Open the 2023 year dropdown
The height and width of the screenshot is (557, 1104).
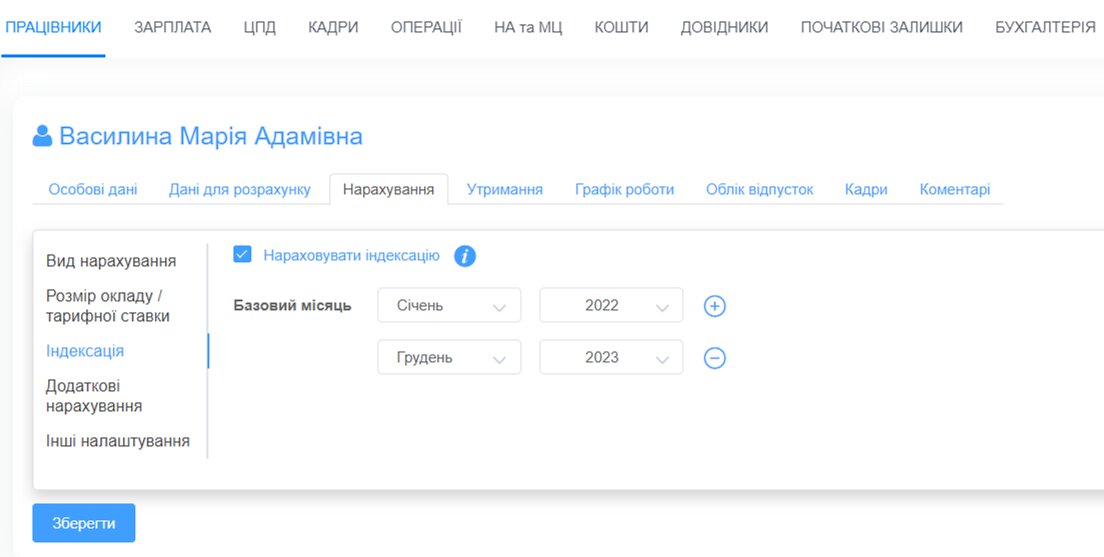point(611,357)
